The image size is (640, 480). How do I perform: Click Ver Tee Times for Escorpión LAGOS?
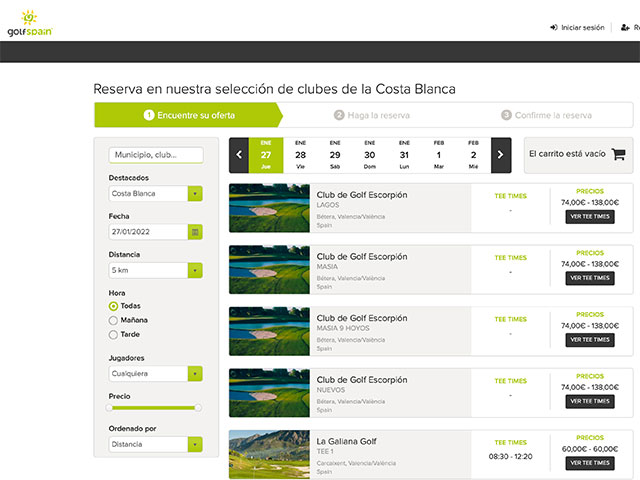pyautogui.click(x=590, y=217)
